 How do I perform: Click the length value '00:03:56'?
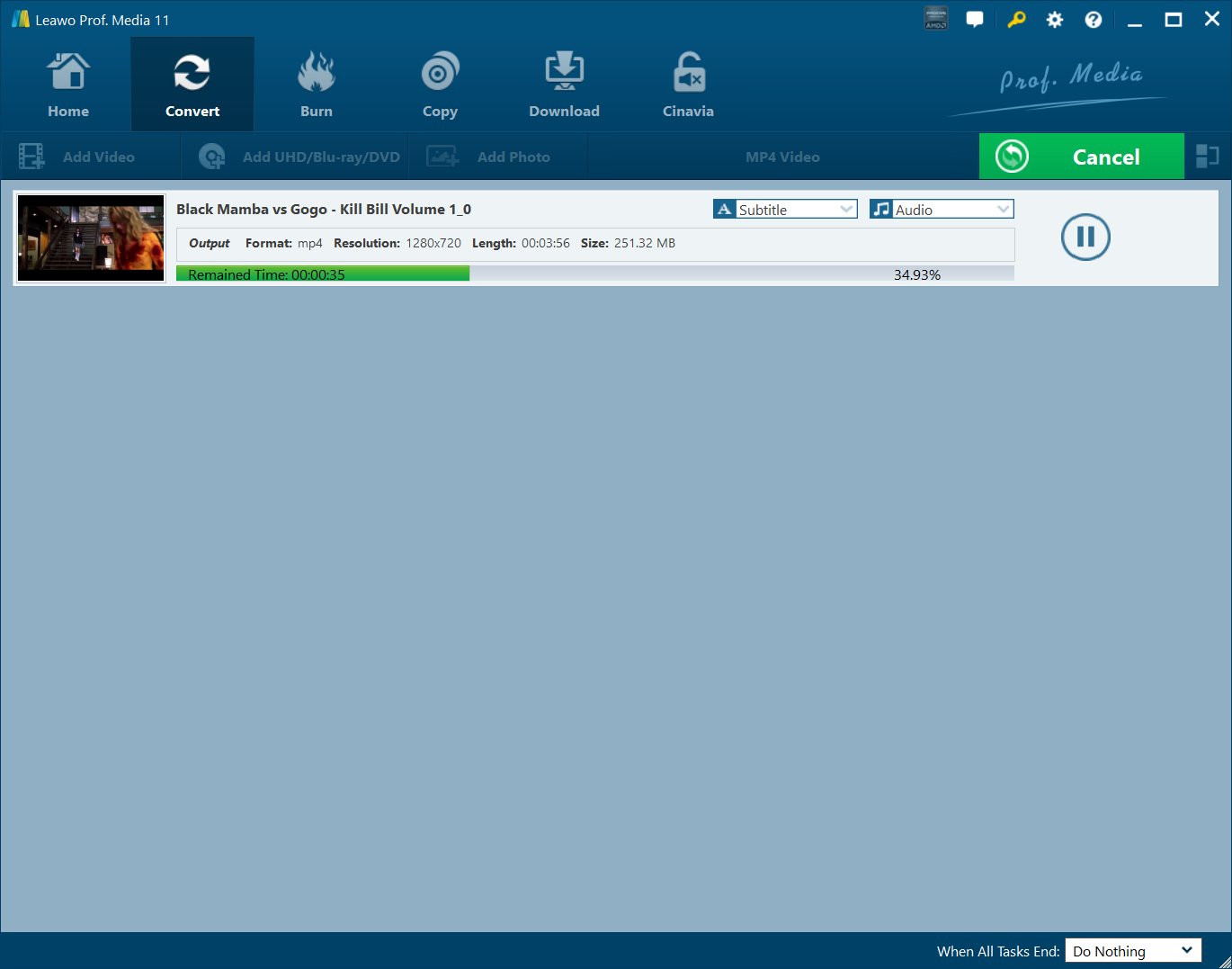[546, 243]
